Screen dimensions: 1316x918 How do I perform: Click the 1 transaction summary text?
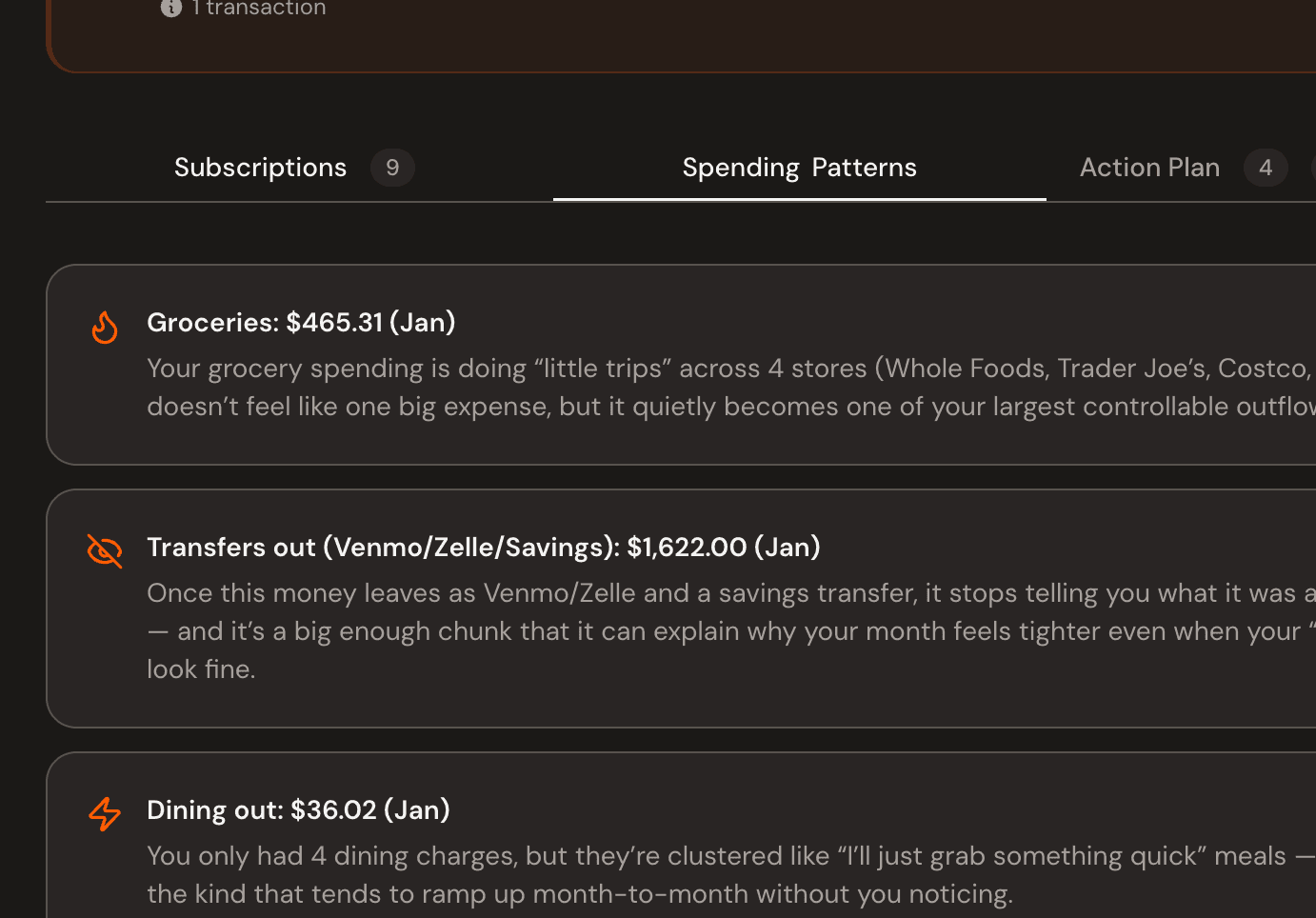(x=258, y=9)
